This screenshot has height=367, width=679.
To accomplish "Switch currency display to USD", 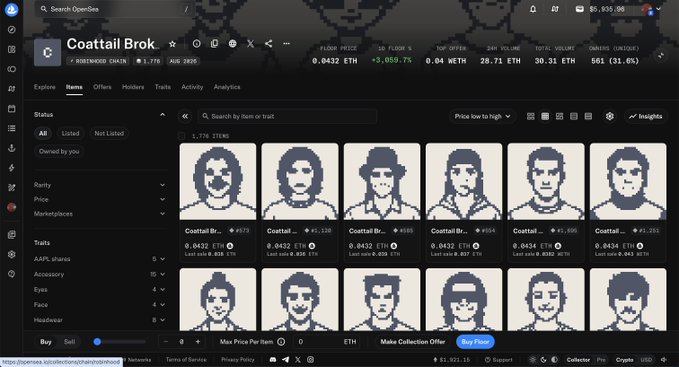I will click(646, 360).
